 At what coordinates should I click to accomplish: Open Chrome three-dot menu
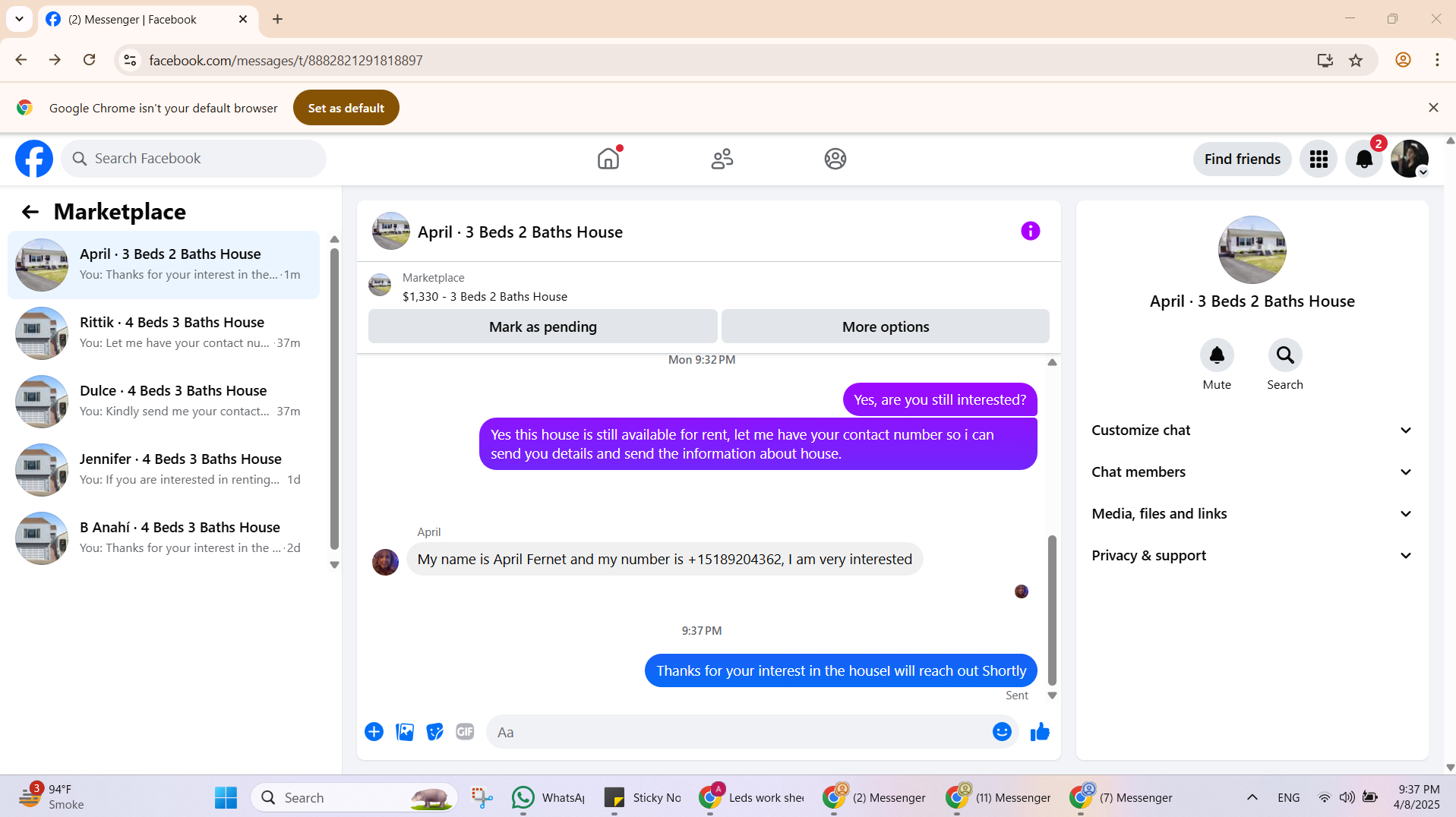[1437, 60]
